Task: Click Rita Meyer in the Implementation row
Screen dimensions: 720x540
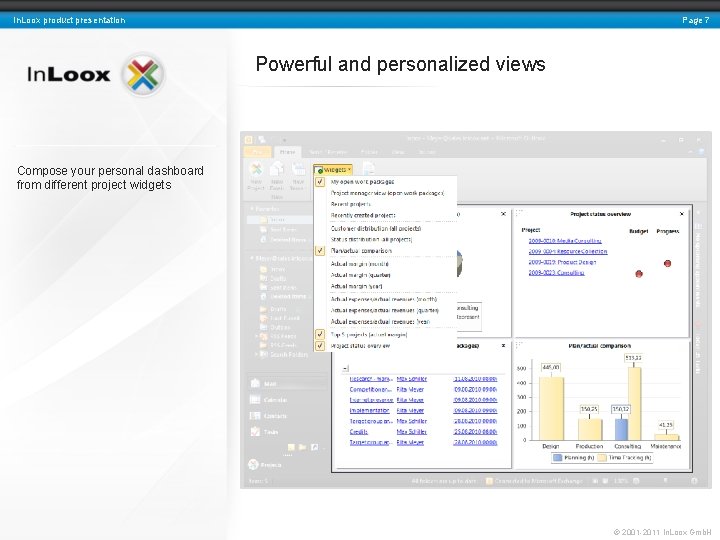Action: 410,411
